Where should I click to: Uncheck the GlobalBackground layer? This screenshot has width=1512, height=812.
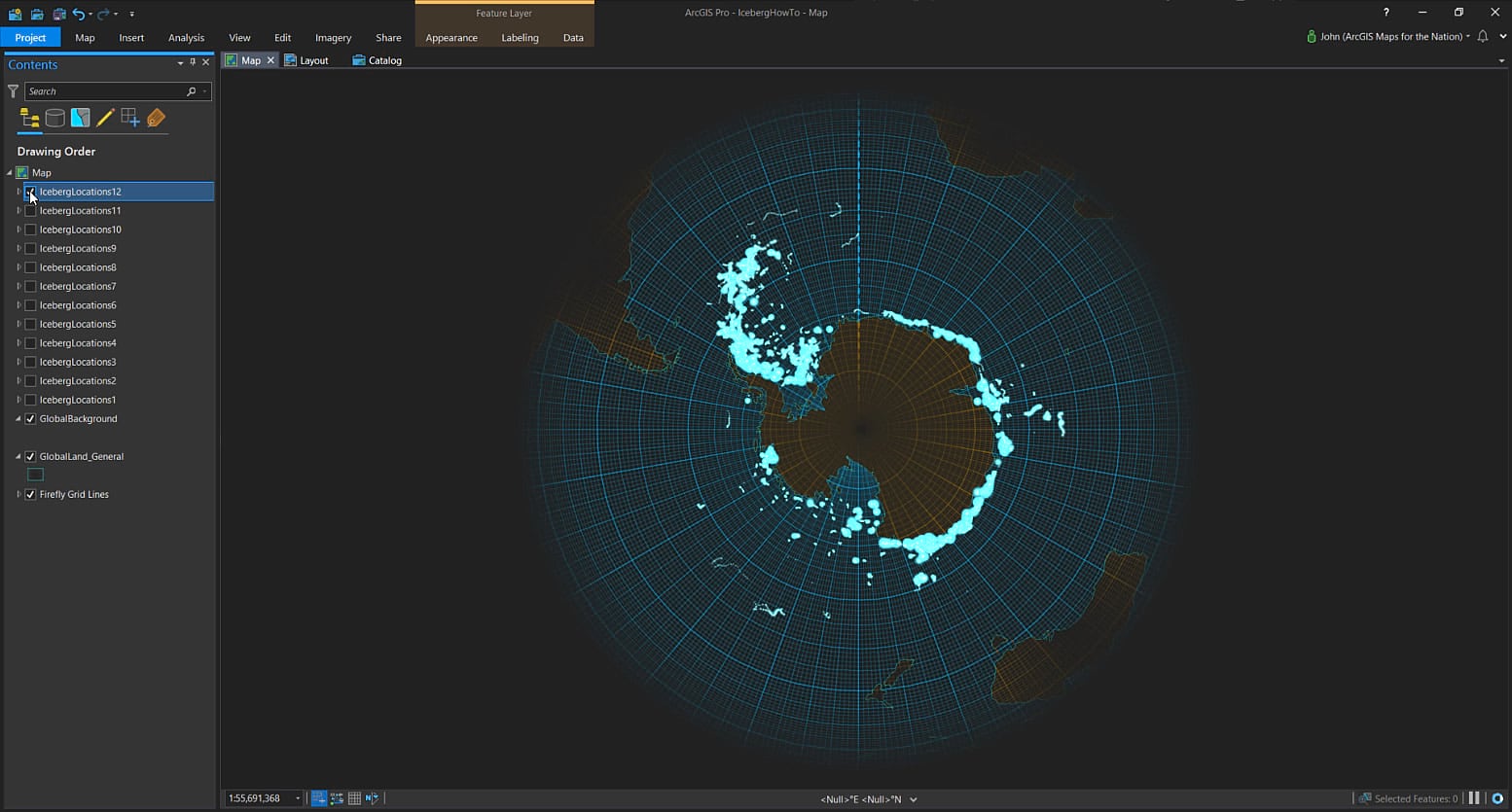click(30, 419)
